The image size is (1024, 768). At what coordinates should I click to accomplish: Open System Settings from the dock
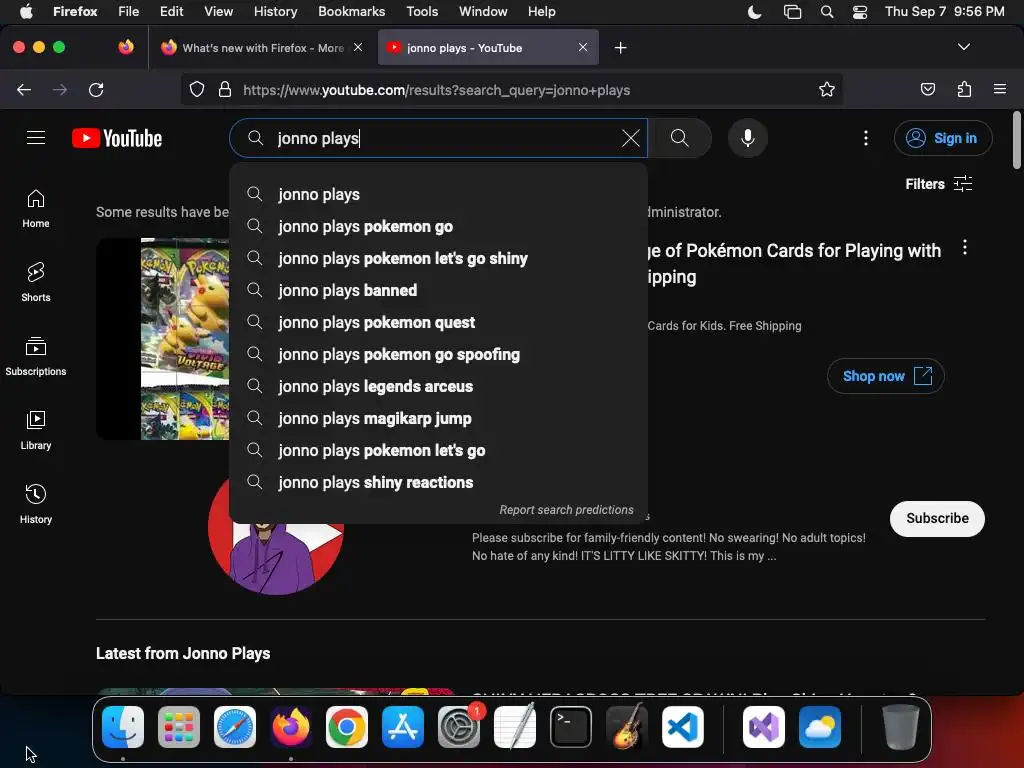tap(459, 727)
